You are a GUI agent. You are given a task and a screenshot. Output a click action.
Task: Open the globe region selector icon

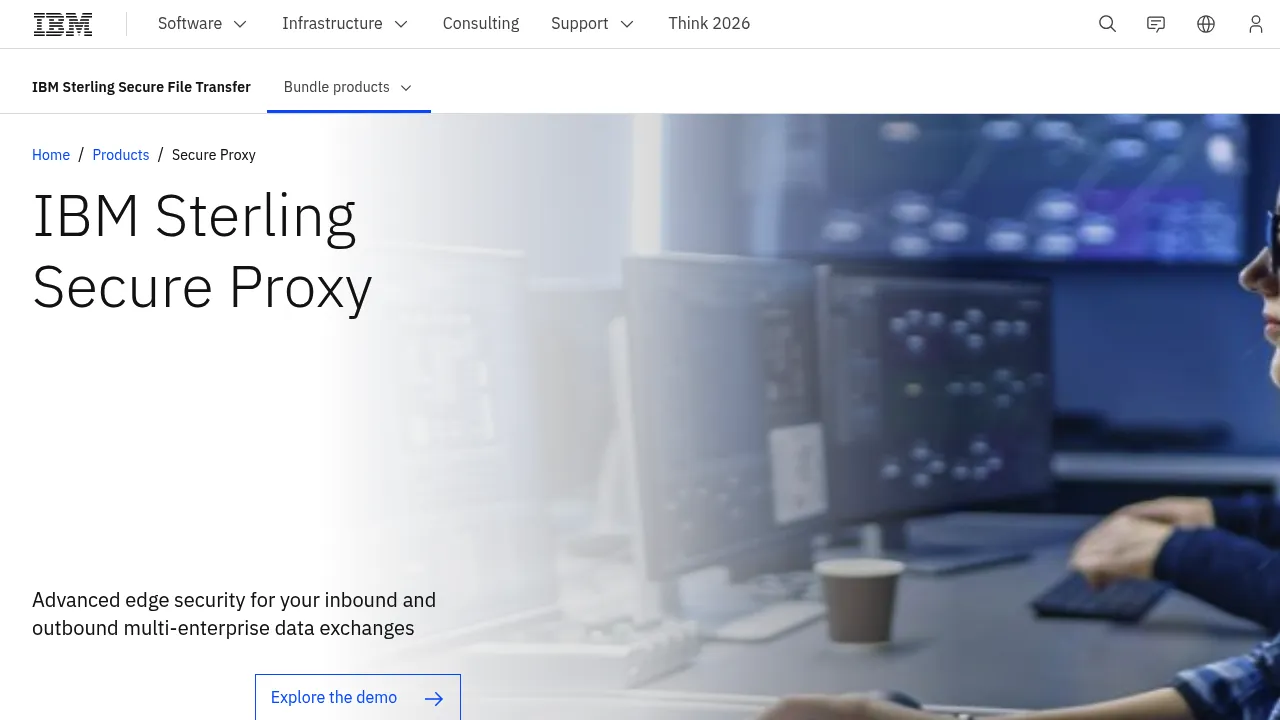1206,24
